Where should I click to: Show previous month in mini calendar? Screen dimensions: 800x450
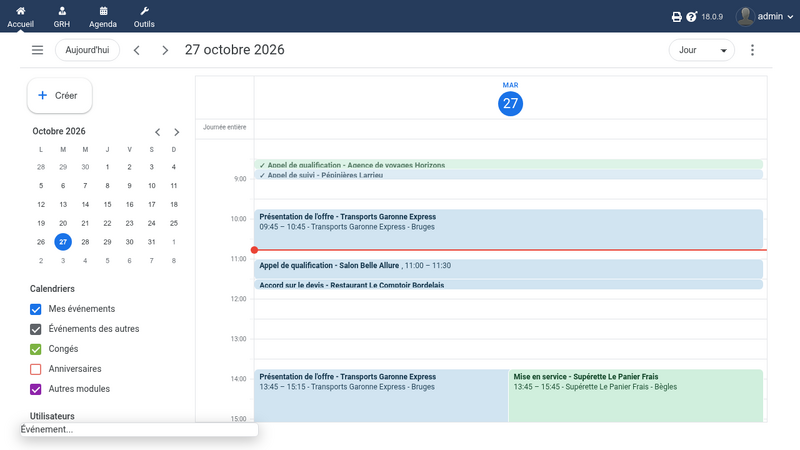158,132
